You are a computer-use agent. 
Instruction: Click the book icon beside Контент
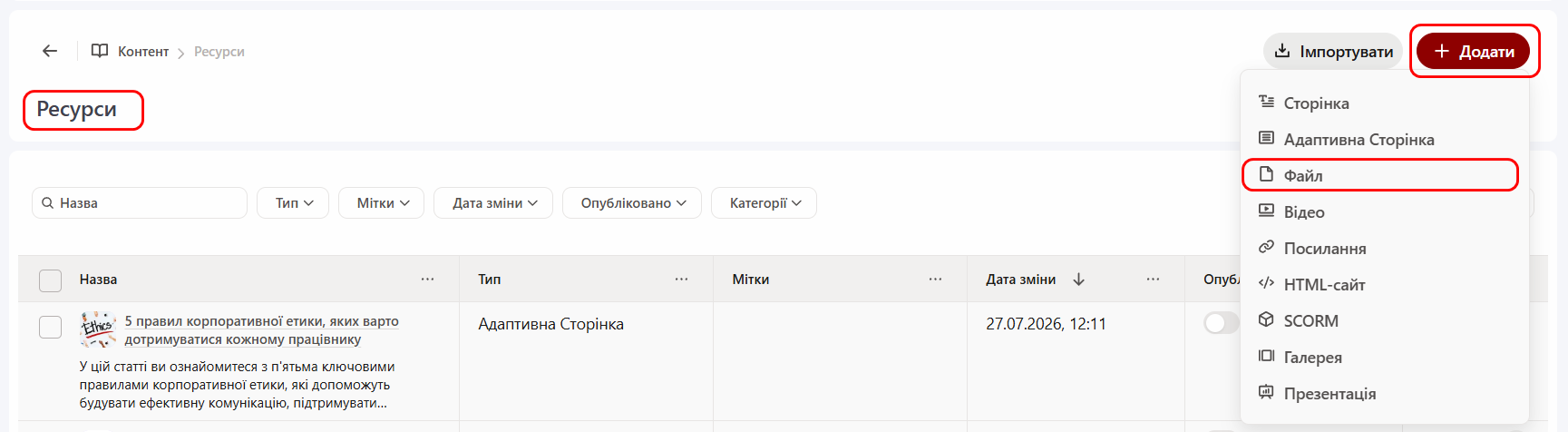(100, 51)
